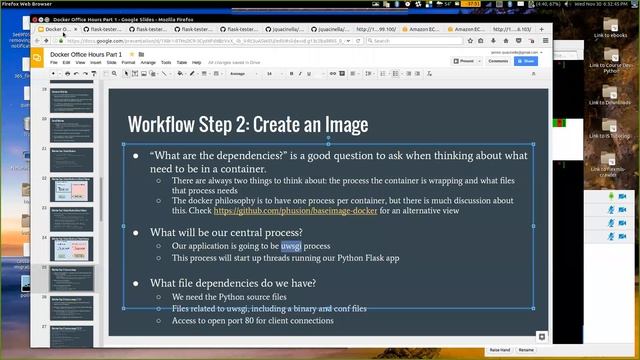
Task: Click the Firefox bookmark star icon
Action: (470, 41)
